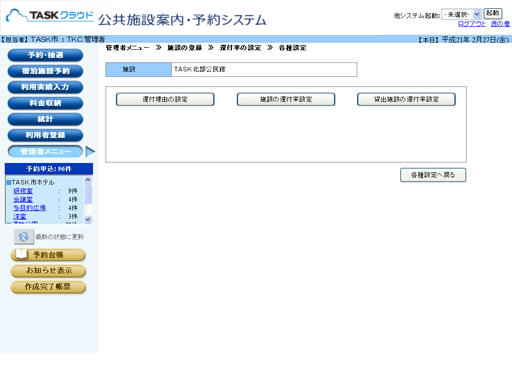Click the link right of ログアウト
This screenshot has height=384, width=512.
pyautogui.click(x=500, y=24)
